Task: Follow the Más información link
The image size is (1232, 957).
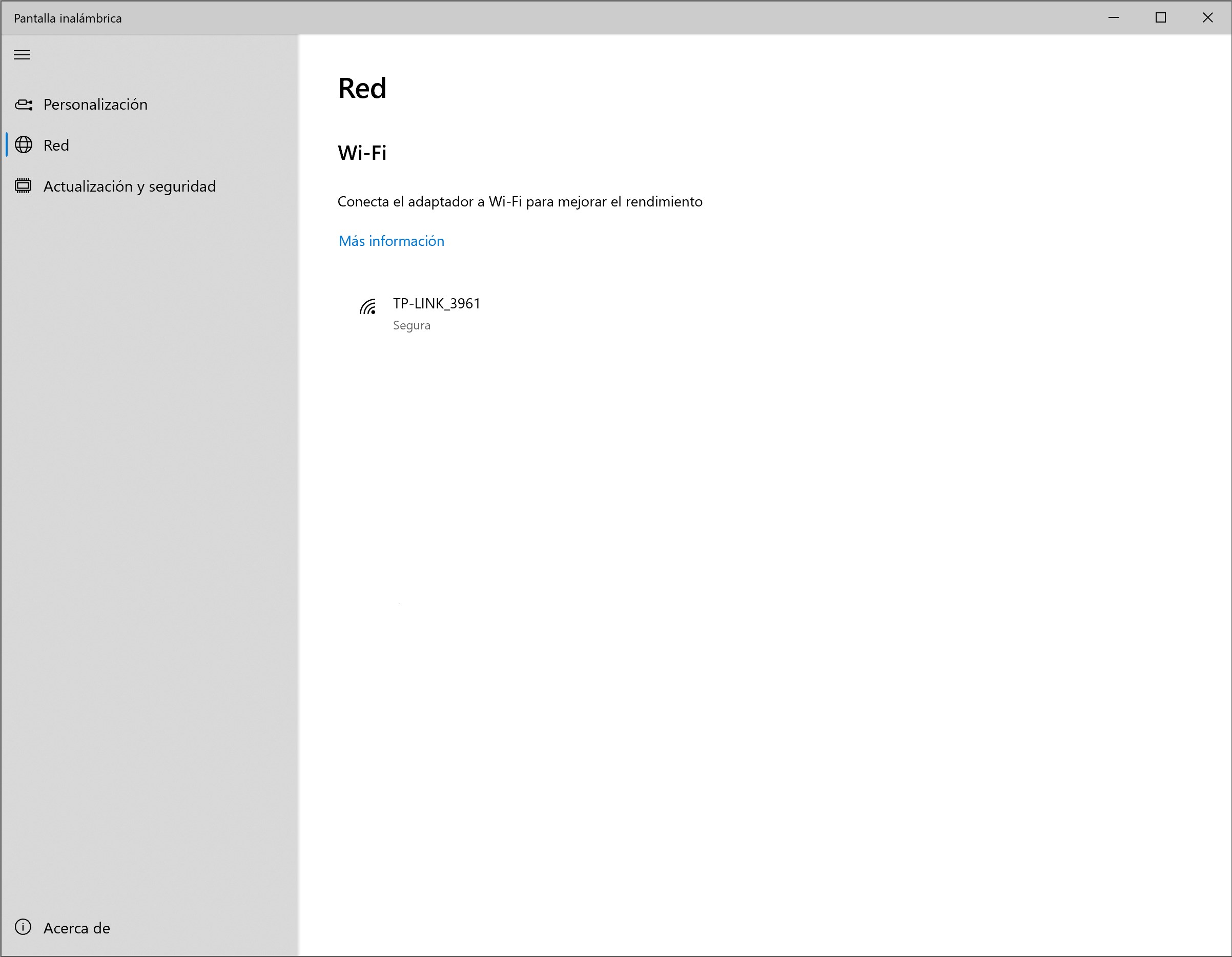Action: pos(392,241)
